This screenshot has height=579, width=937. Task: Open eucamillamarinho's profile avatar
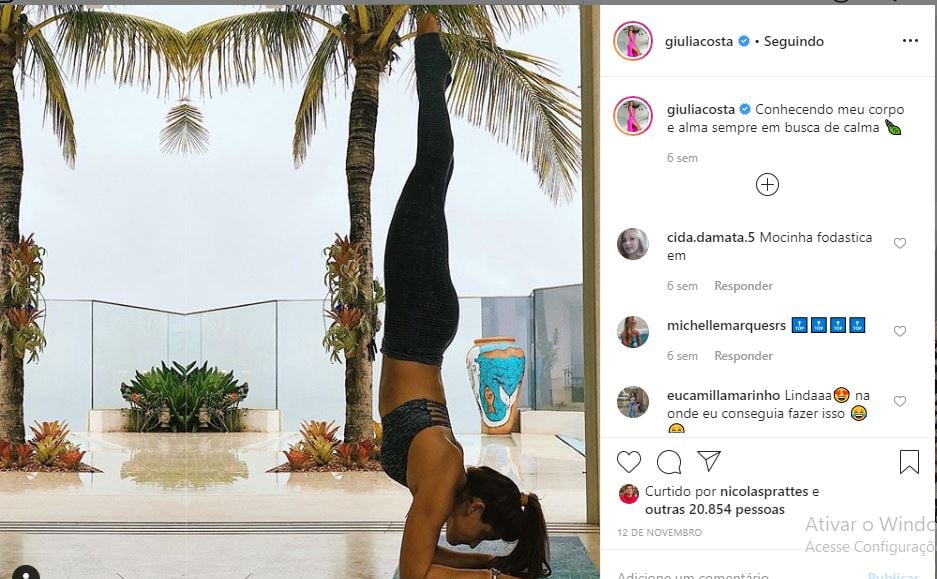coord(633,402)
